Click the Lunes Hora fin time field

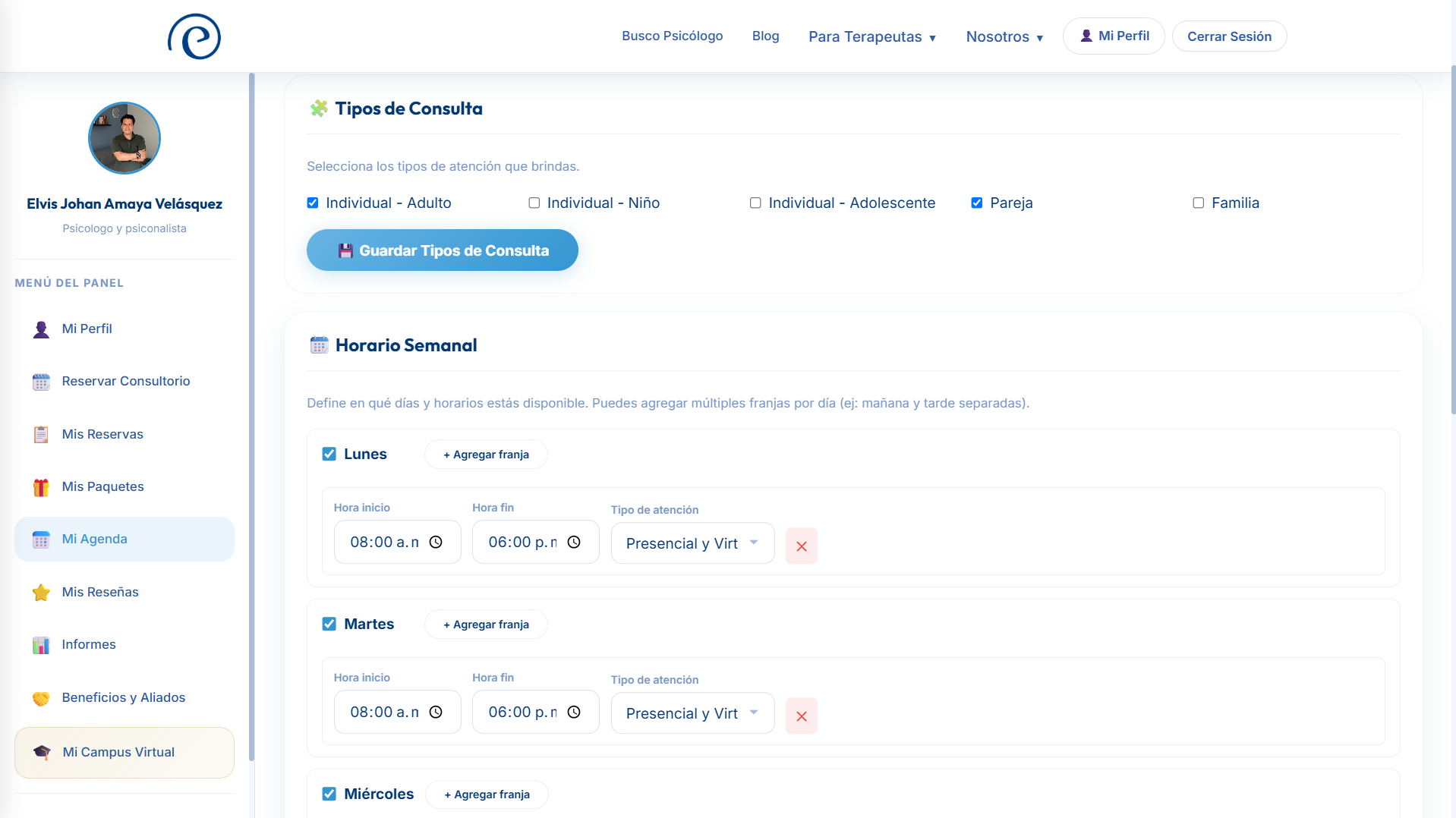pyautogui.click(x=536, y=542)
